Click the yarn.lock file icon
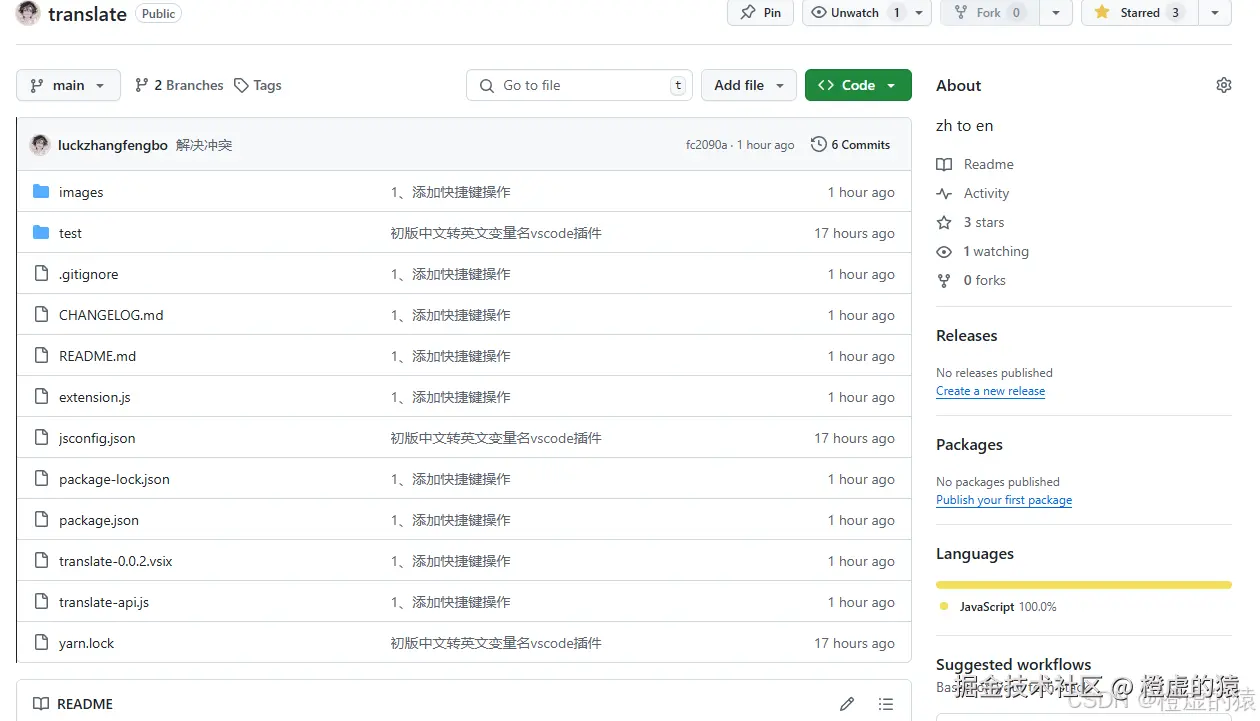The width and height of the screenshot is (1260, 721). coord(41,643)
